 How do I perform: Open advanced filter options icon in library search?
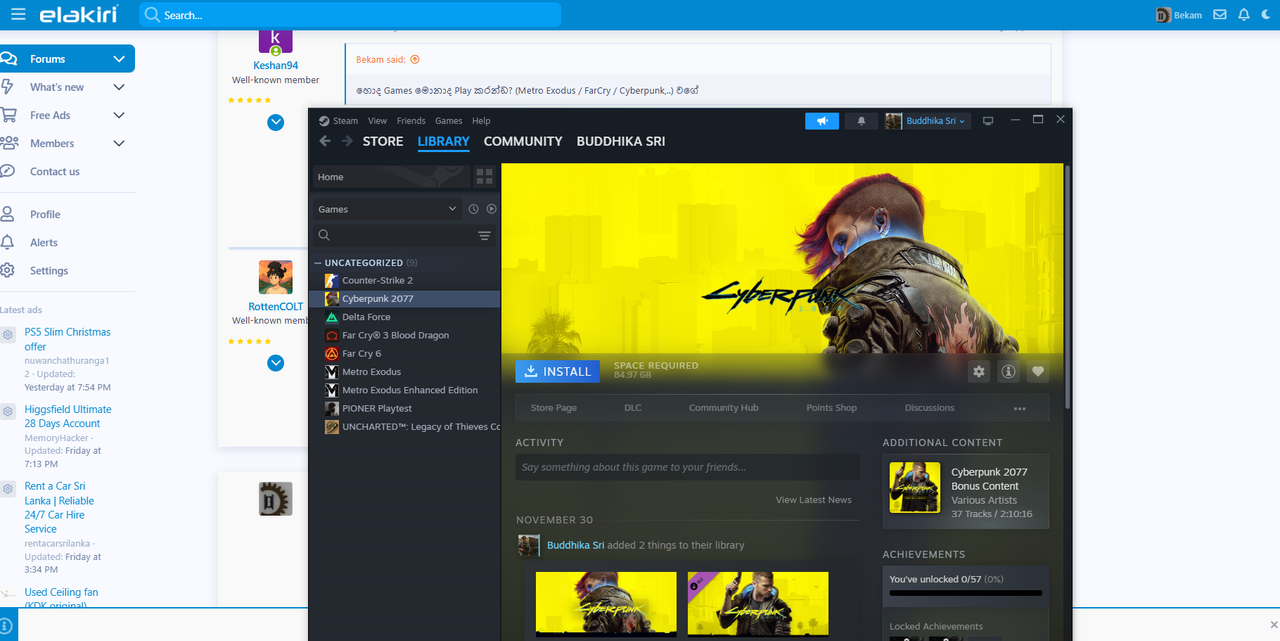pyautogui.click(x=485, y=235)
